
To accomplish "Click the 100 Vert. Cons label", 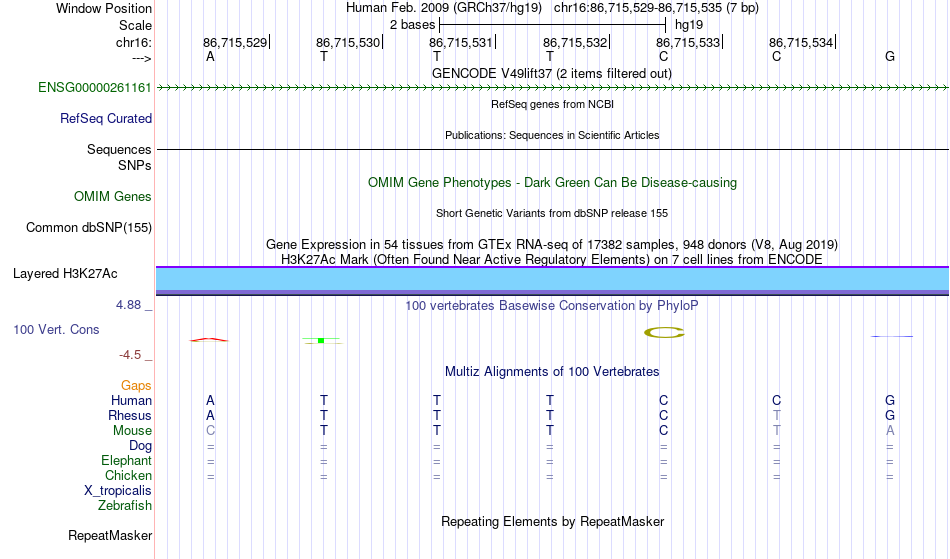I will pyautogui.click(x=56, y=330).
